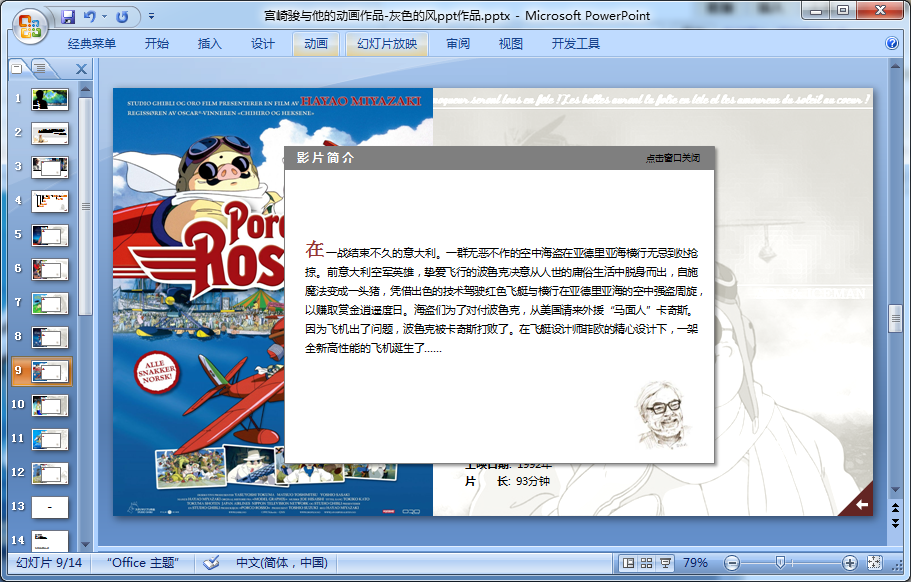Switch to Slide Sorter view
Viewport: 911px width, 582px height.
coord(646,563)
